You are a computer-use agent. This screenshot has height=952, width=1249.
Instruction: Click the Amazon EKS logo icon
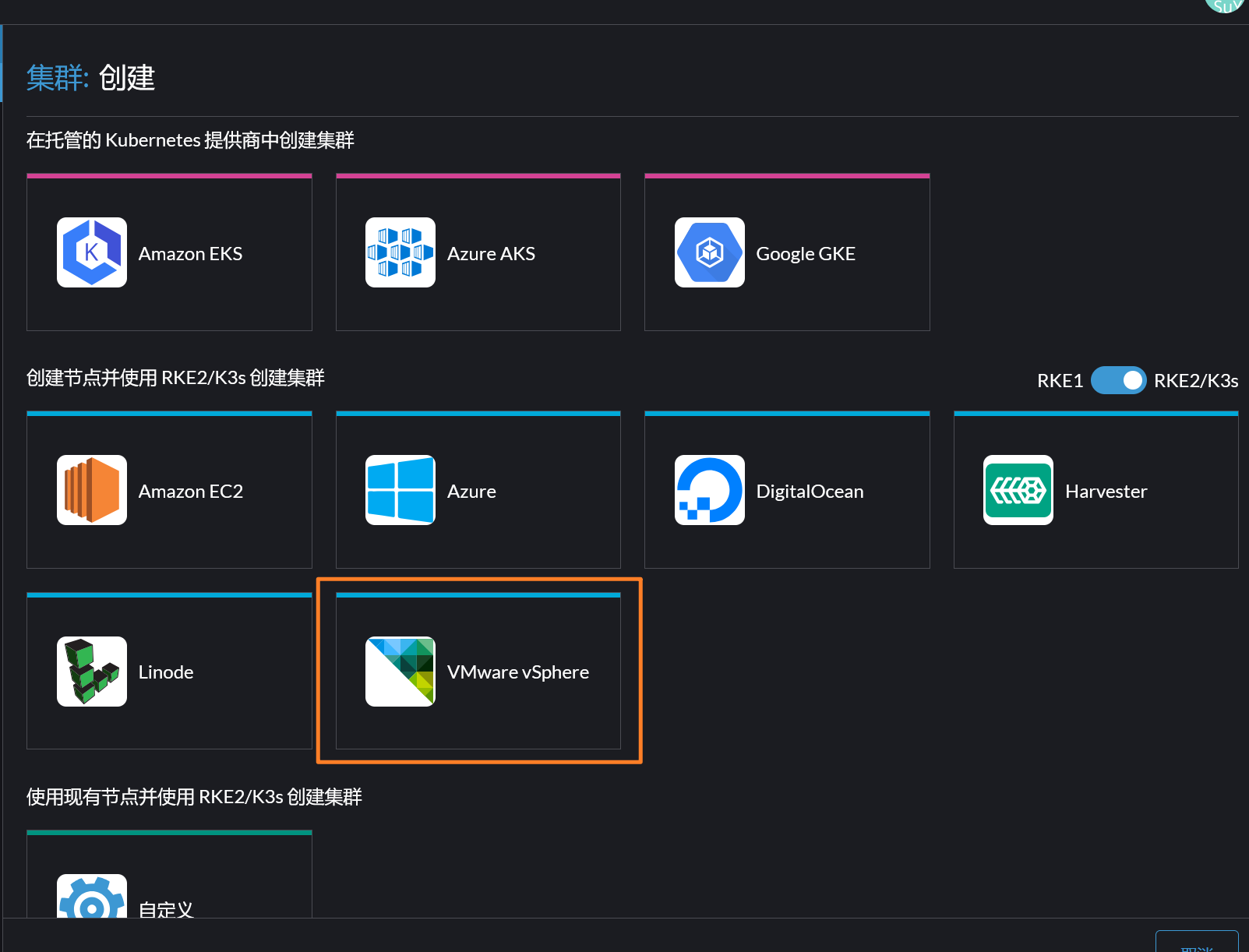tap(92, 252)
